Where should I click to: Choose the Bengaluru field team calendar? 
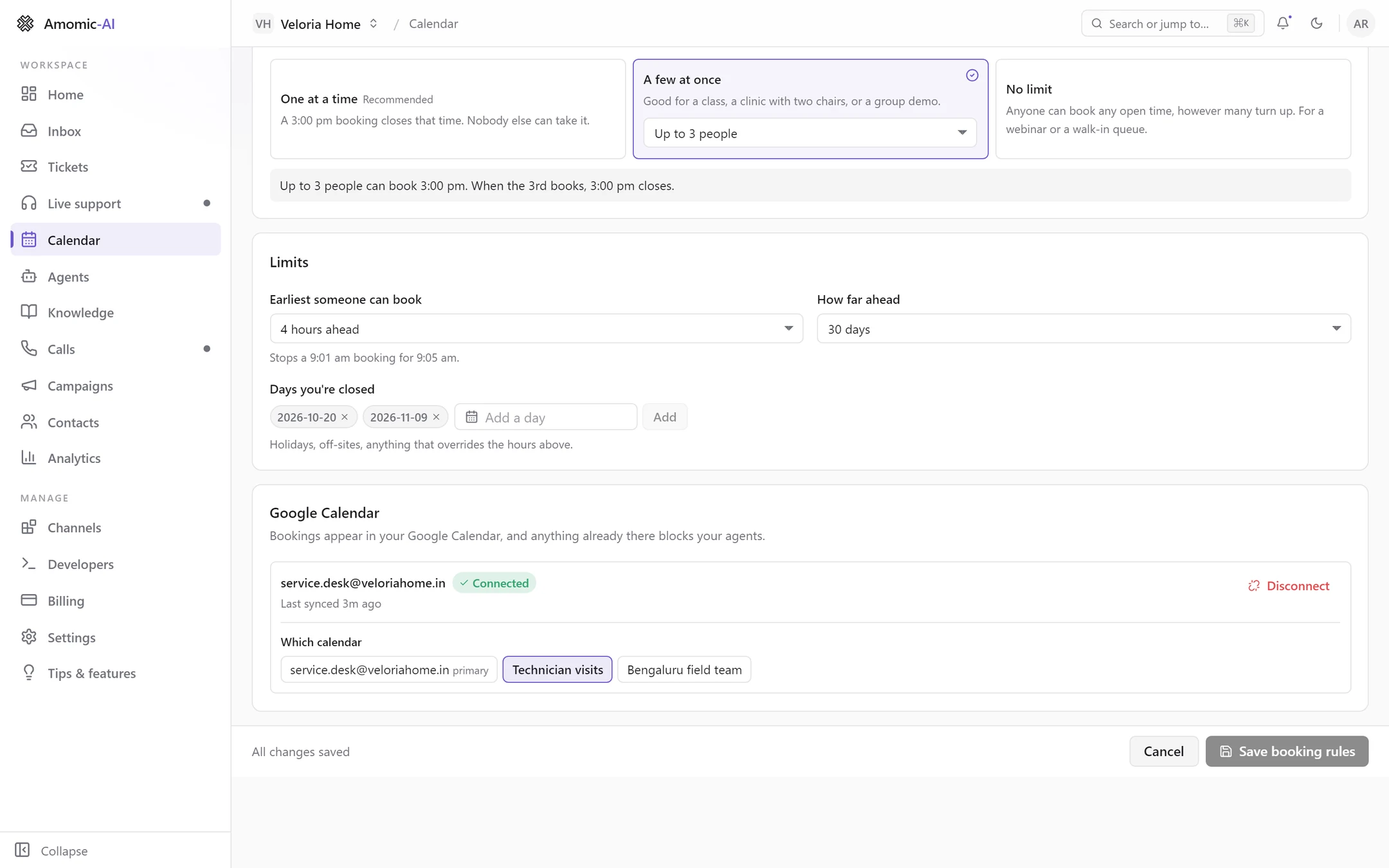point(684,669)
